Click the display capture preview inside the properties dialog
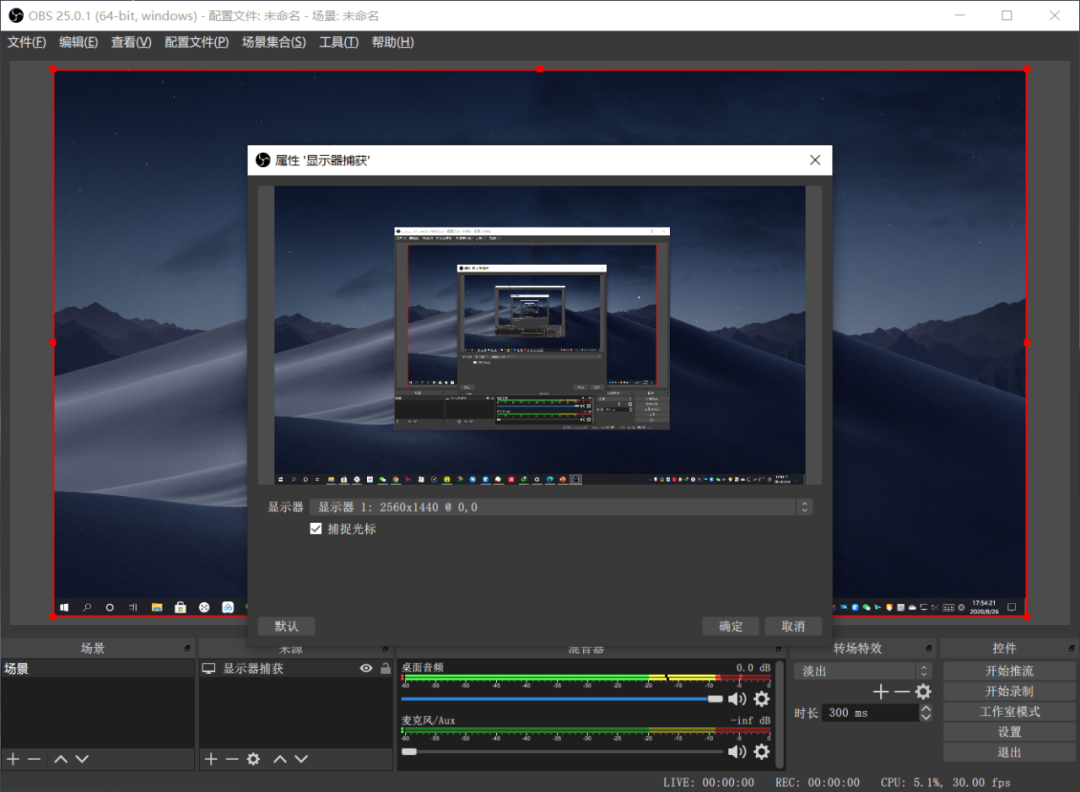This screenshot has width=1080, height=792. tap(539, 335)
